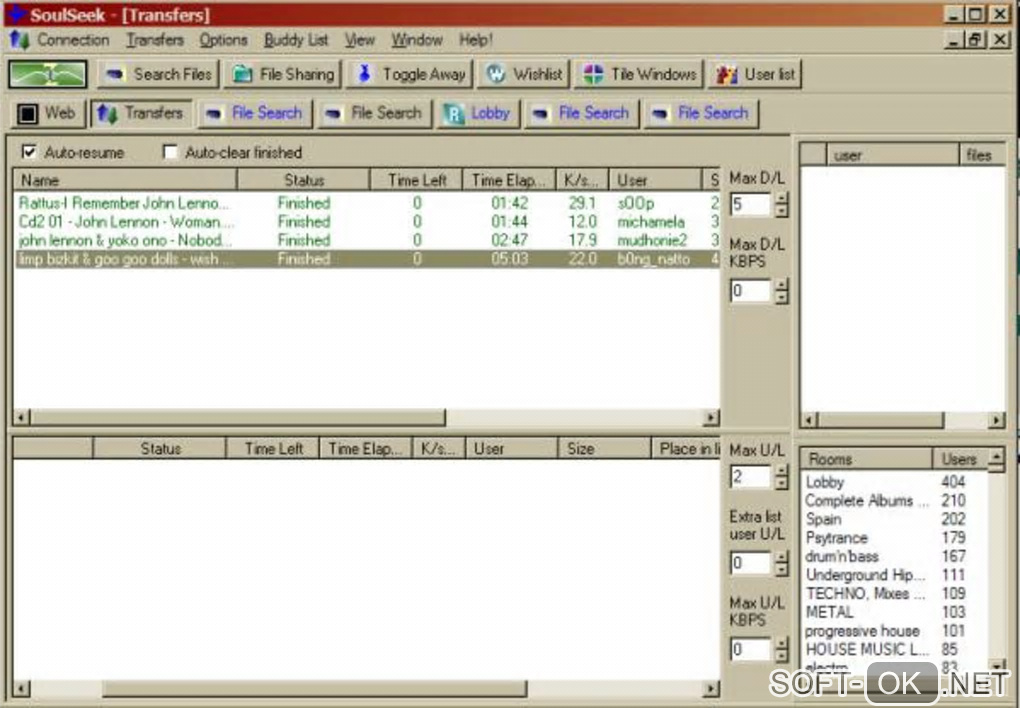This screenshot has height=708, width=1020.
Task: Click the Max D/L input field
Action: (751, 205)
